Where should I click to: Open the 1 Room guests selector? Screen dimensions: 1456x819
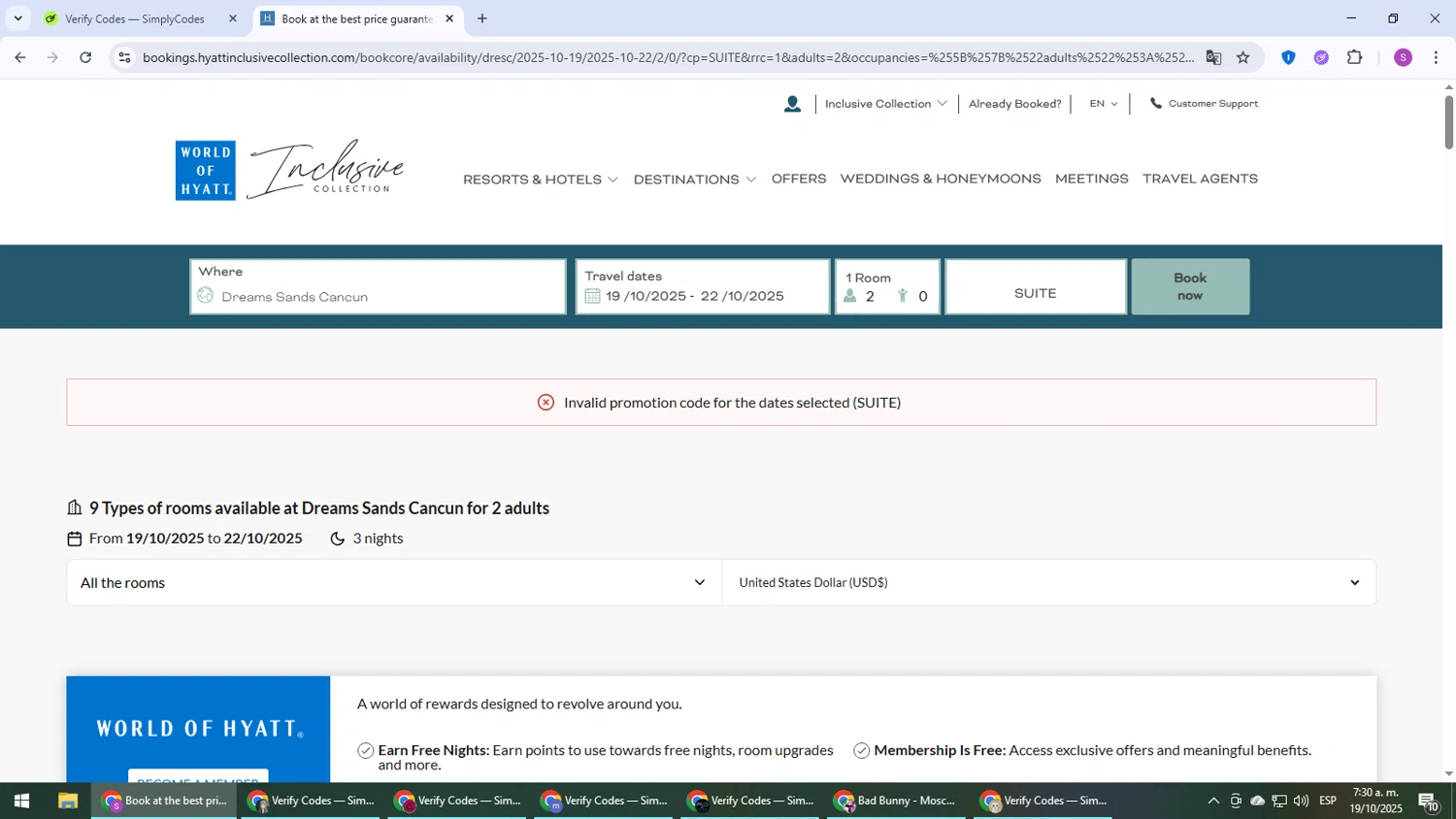[x=887, y=286]
